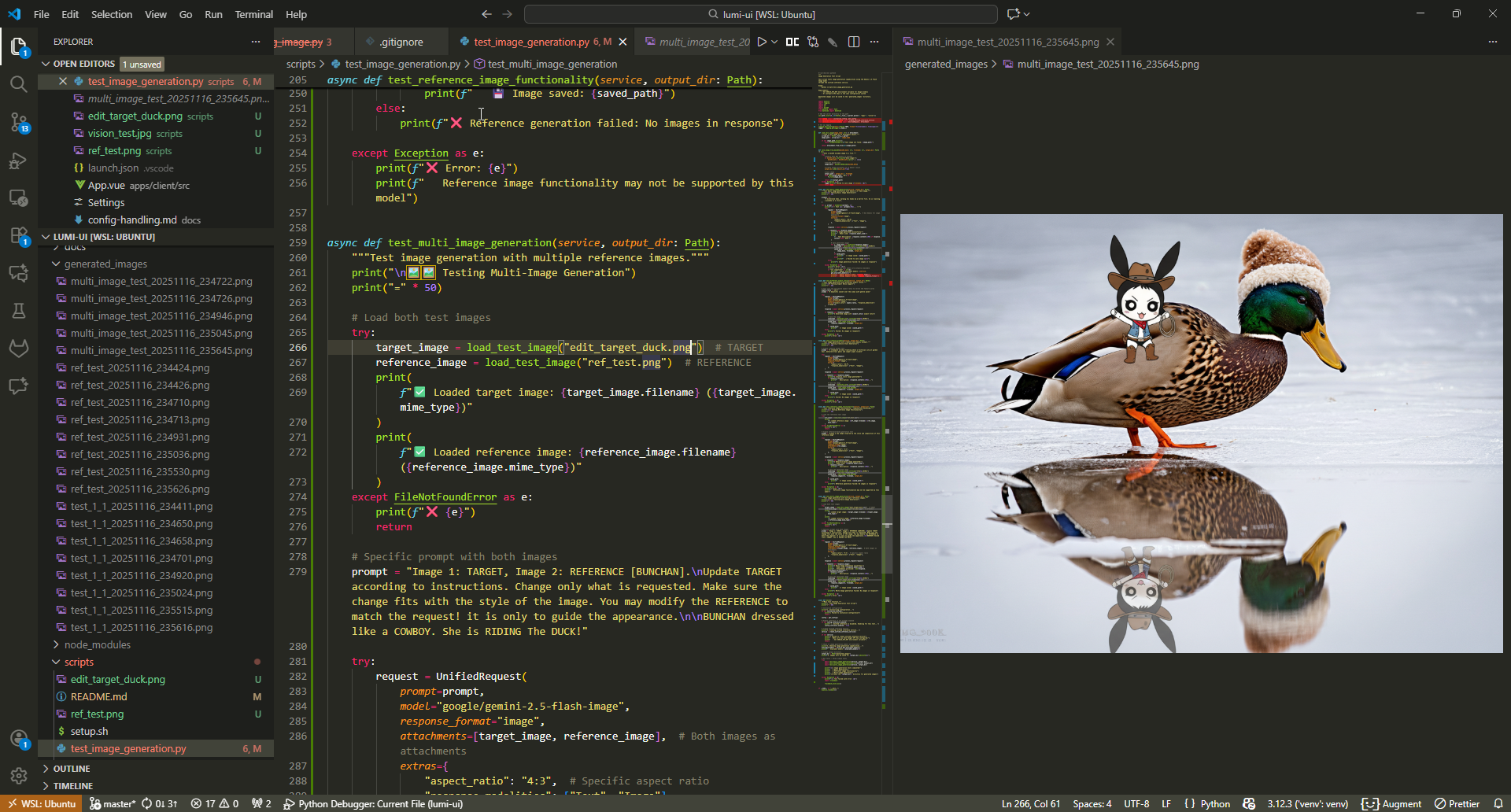Toggle Prettier formatter in status bar
This screenshot has height=812, width=1511.
point(1457,803)
